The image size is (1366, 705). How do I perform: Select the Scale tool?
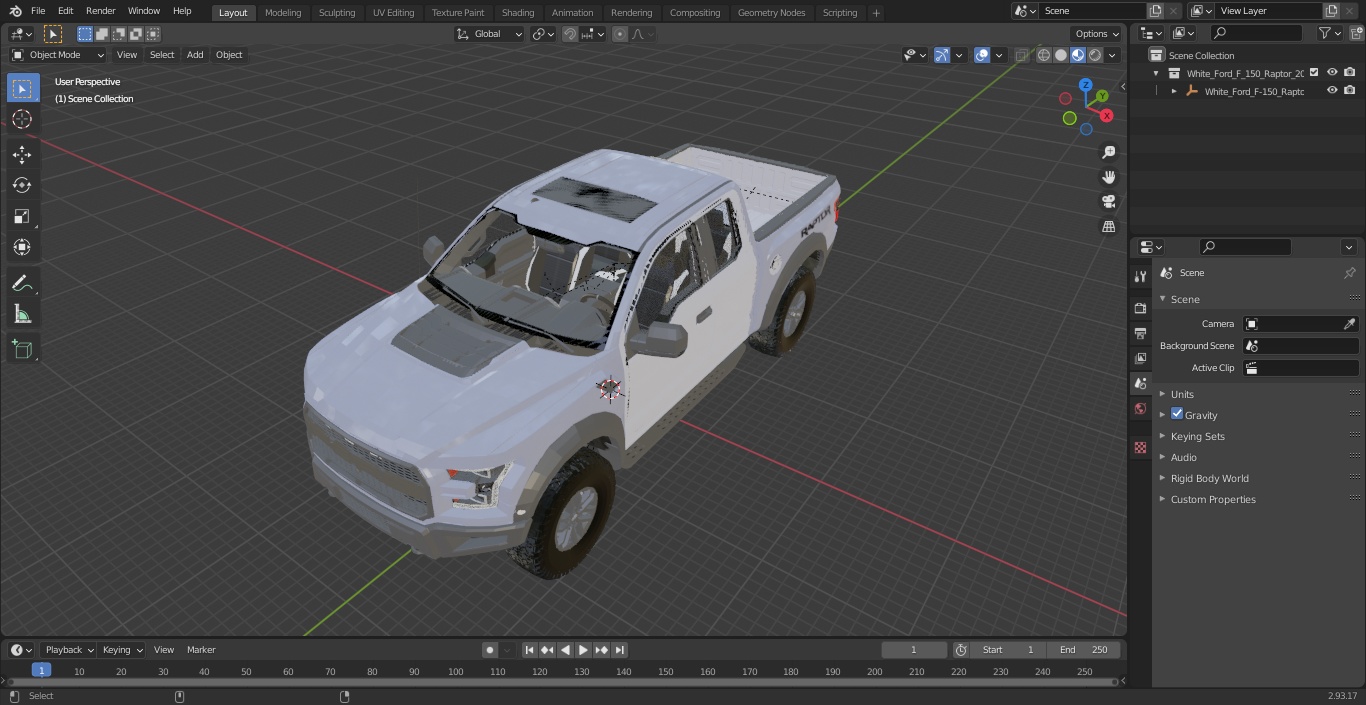click(22, 217)
